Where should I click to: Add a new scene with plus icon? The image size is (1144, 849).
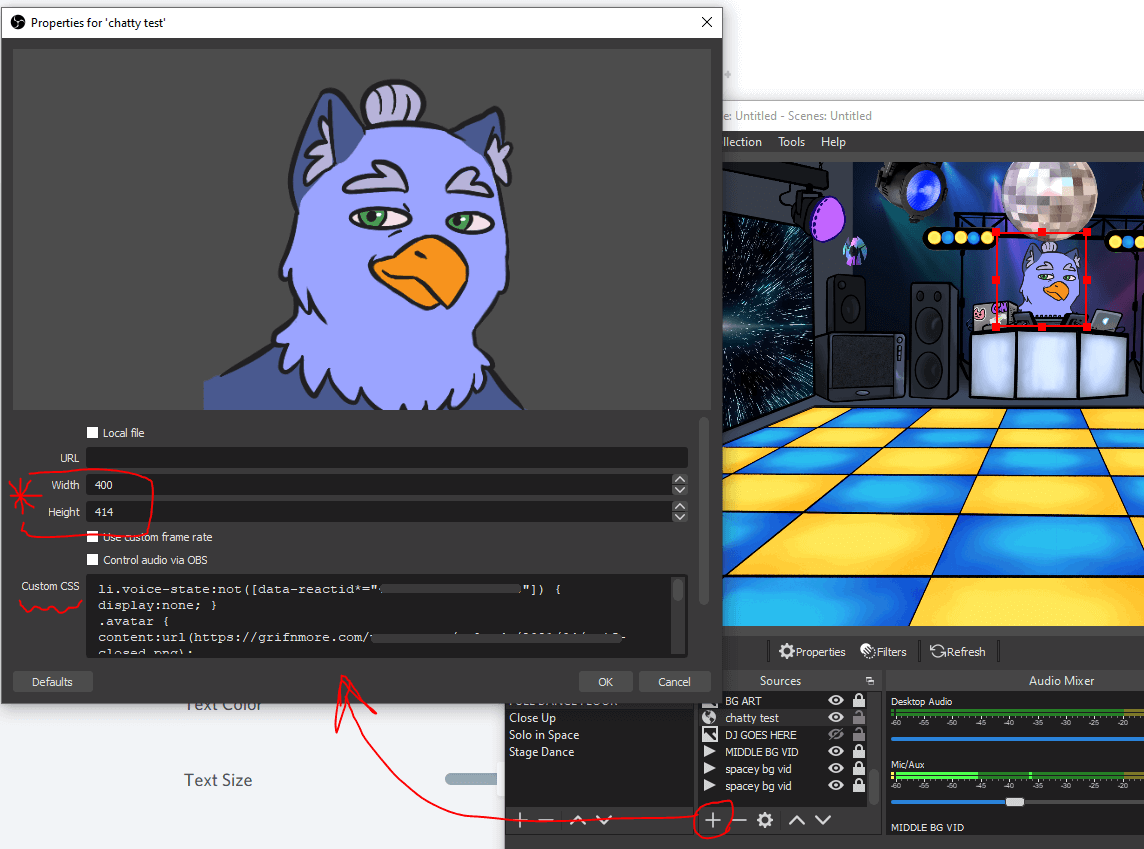coord(520,820)
